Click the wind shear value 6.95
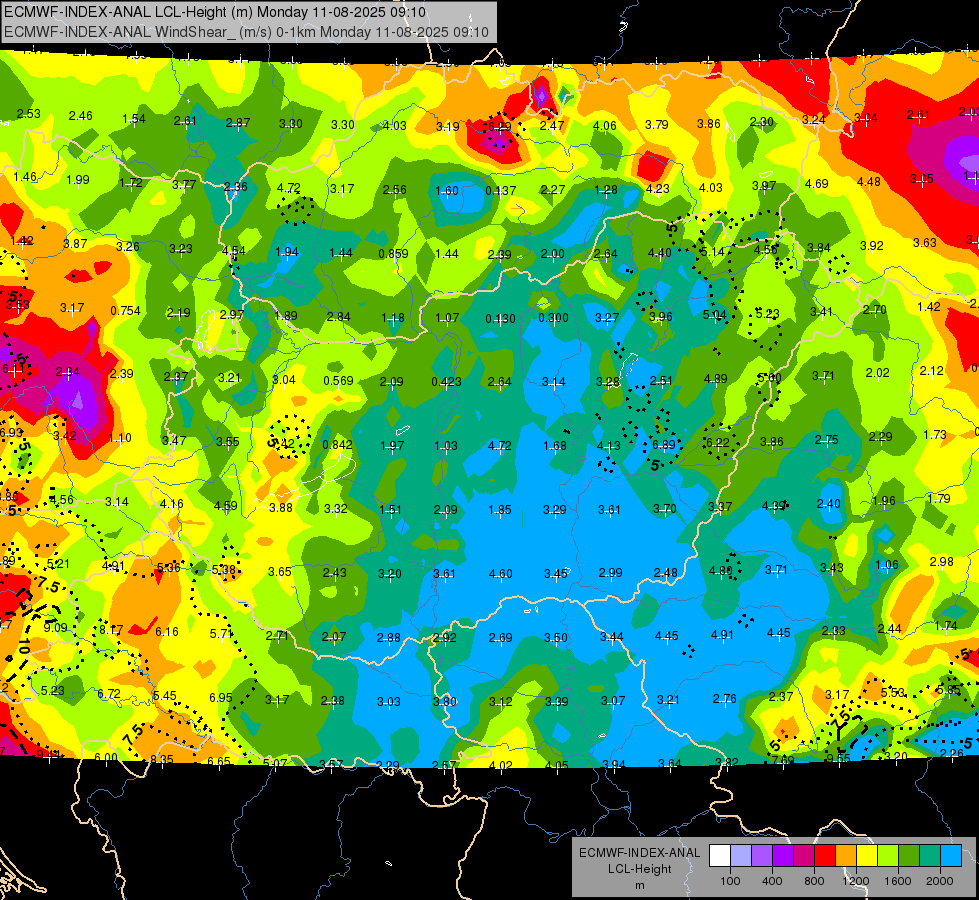The width and height of the screenshot is (979, 900). tap(220, 697)
